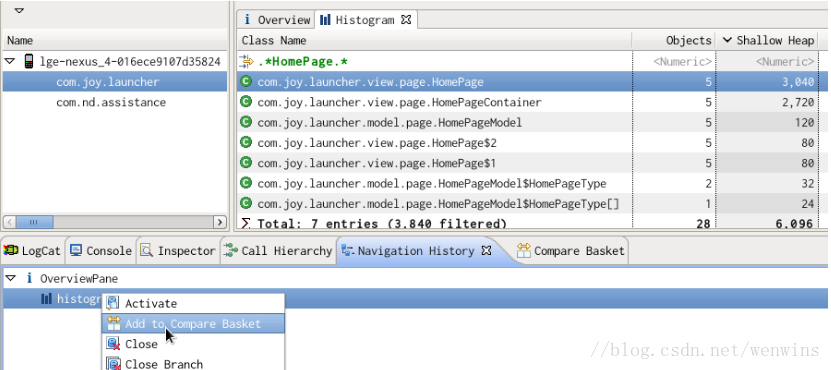The width and height of the screenshot is (831, 370).
Task: Select the com.nd.assistance process
Action: coord(114,102)
